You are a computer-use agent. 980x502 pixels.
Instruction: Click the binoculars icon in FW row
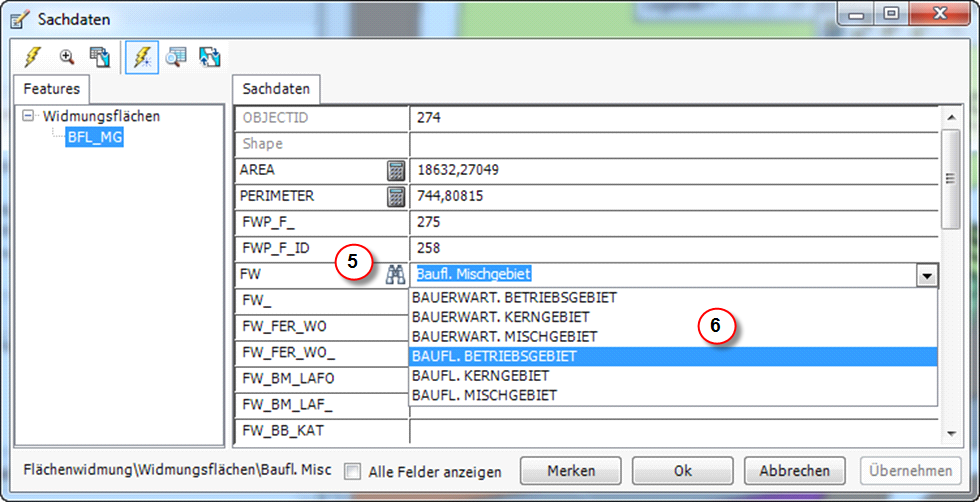(396, 274)
